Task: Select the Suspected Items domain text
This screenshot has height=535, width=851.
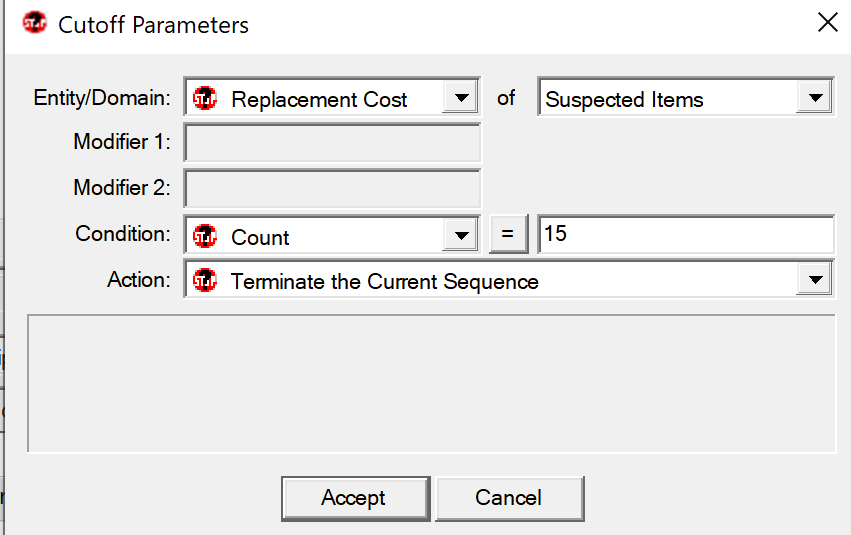Action: coord(625,100)
